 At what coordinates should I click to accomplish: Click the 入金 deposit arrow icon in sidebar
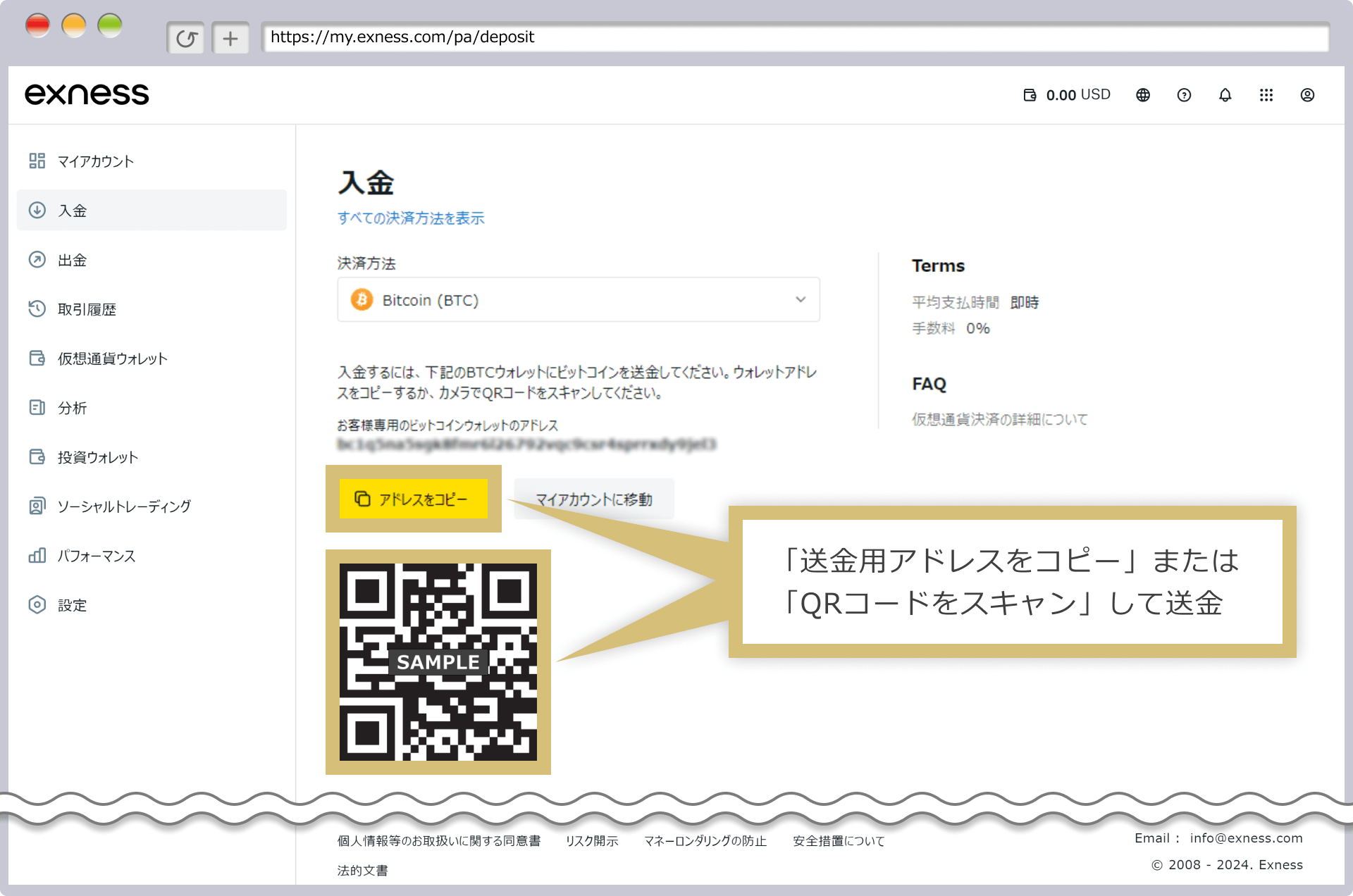click(37, 210)
